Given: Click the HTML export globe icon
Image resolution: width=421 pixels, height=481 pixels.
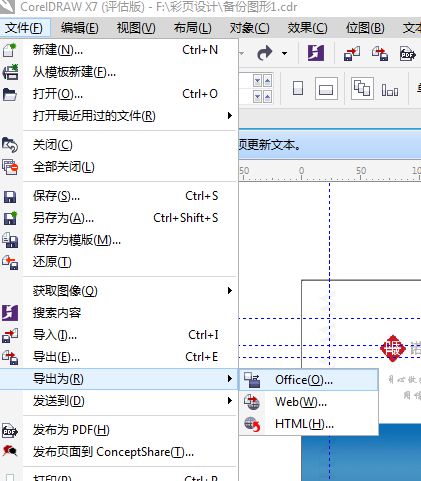Looking at the screenshot, I should pos(252,424).
